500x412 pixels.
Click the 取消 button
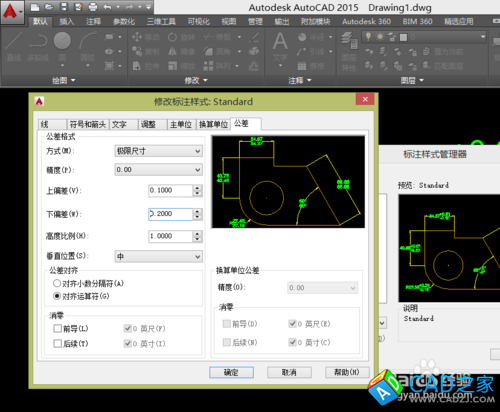tap(289, 372)
